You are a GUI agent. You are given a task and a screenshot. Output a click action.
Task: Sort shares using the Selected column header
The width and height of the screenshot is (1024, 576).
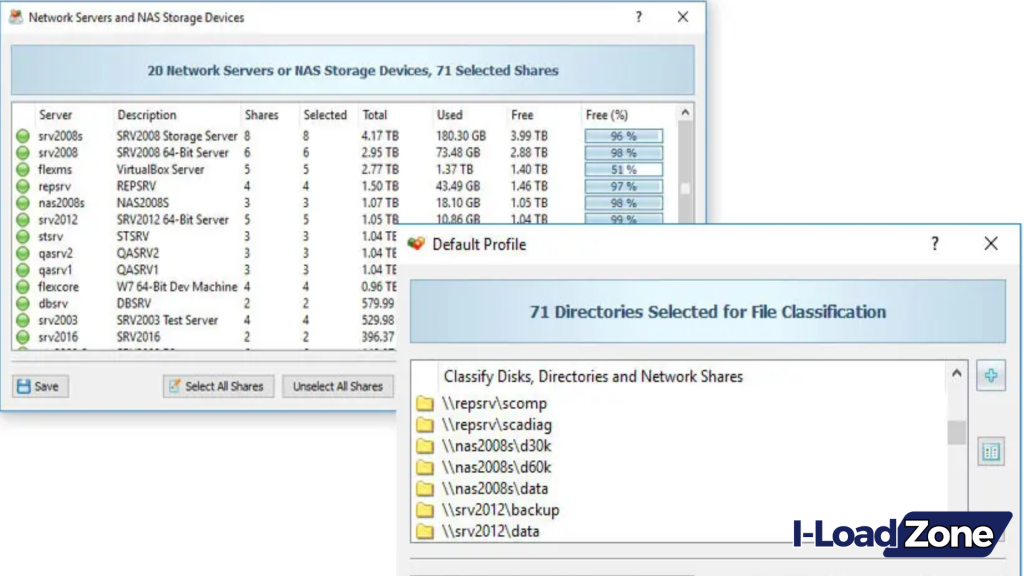(325, 114)
